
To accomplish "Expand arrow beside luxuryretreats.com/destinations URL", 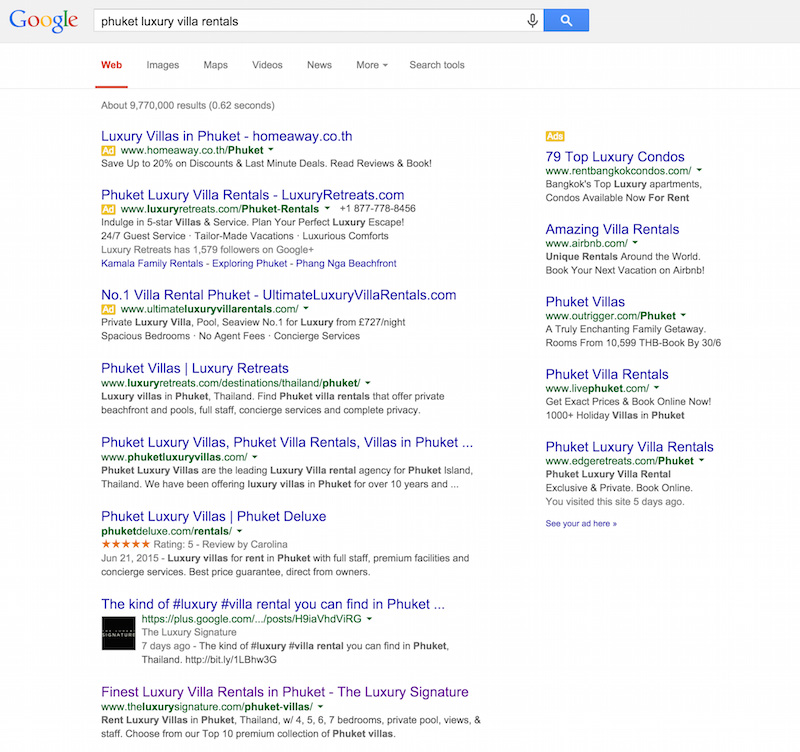I will click(368, 383).
